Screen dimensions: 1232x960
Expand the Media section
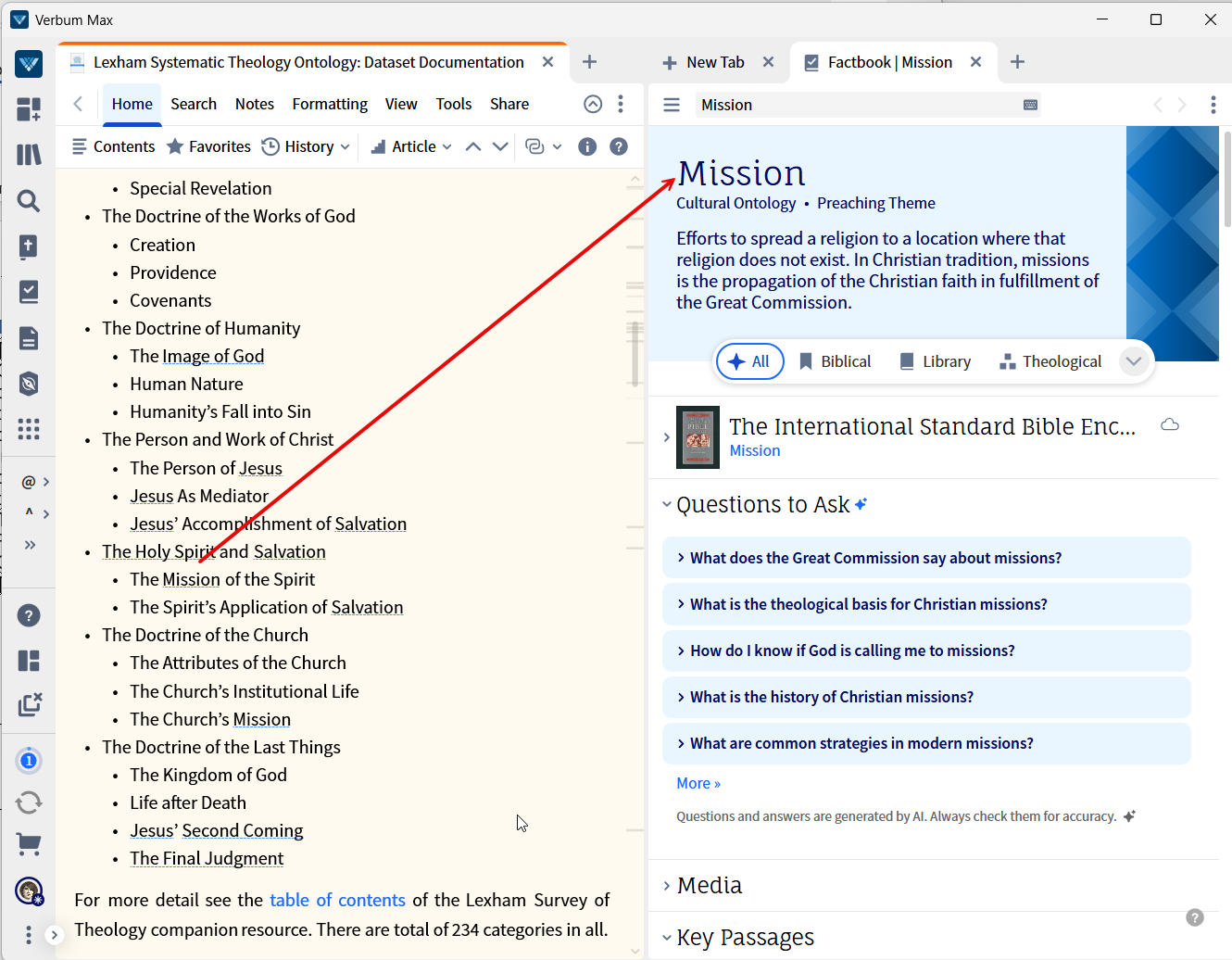(667, 886)
